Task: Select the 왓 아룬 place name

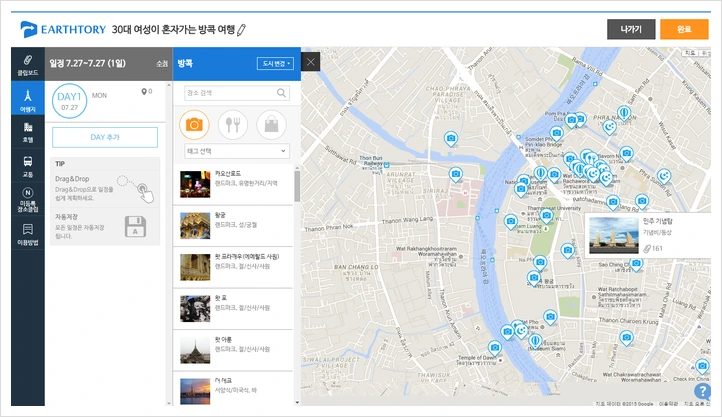Action: (x=223, y=340)
